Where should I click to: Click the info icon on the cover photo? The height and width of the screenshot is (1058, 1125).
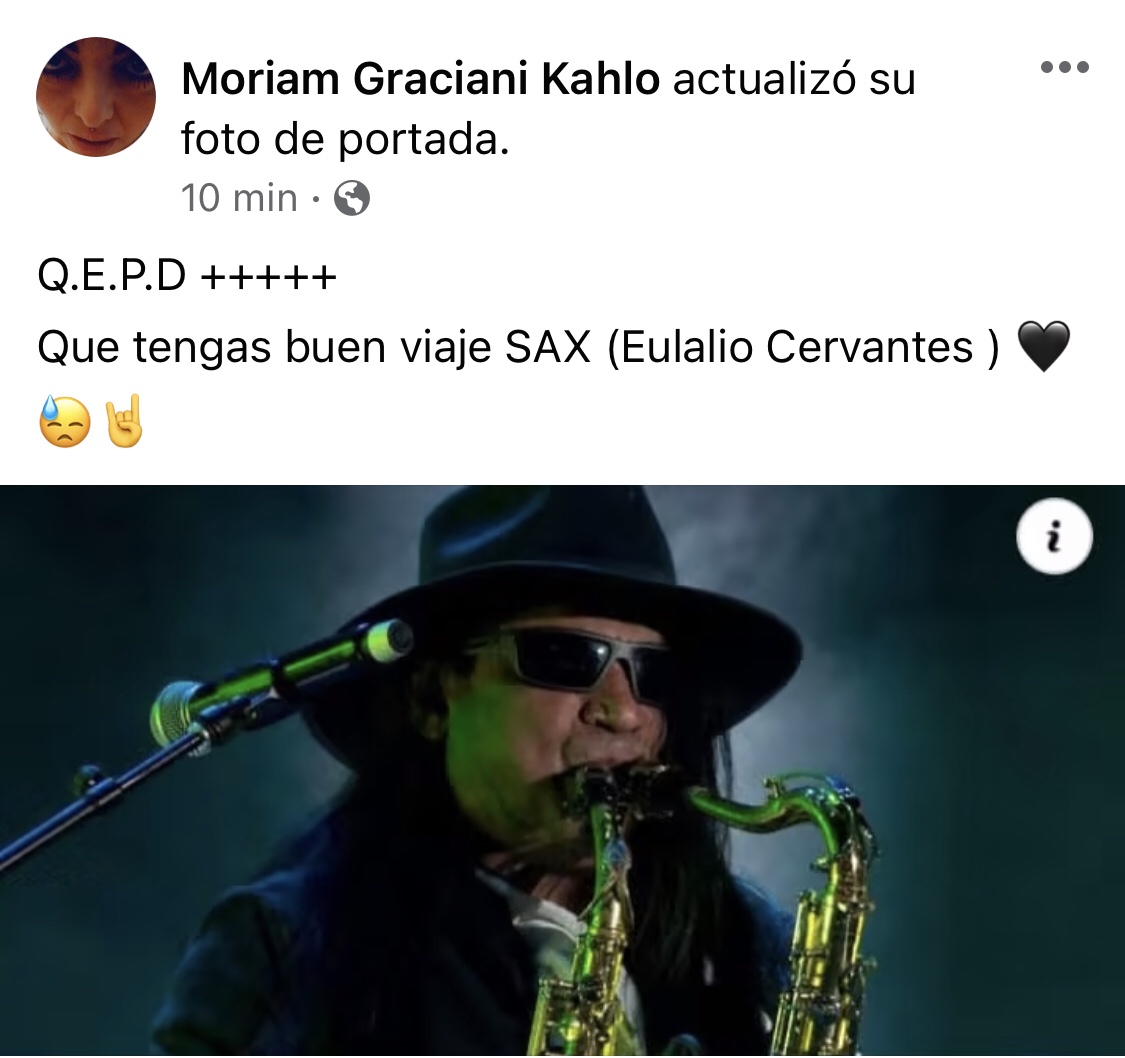click(x=1054, y=537)
